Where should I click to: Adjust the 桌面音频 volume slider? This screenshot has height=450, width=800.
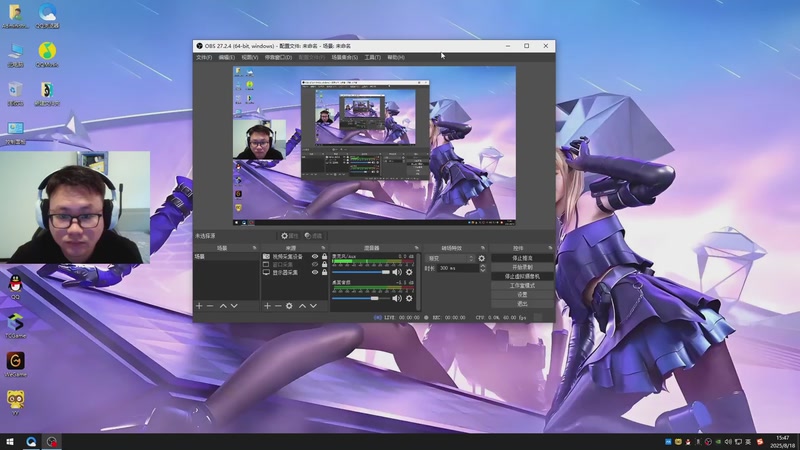(361, 298)
